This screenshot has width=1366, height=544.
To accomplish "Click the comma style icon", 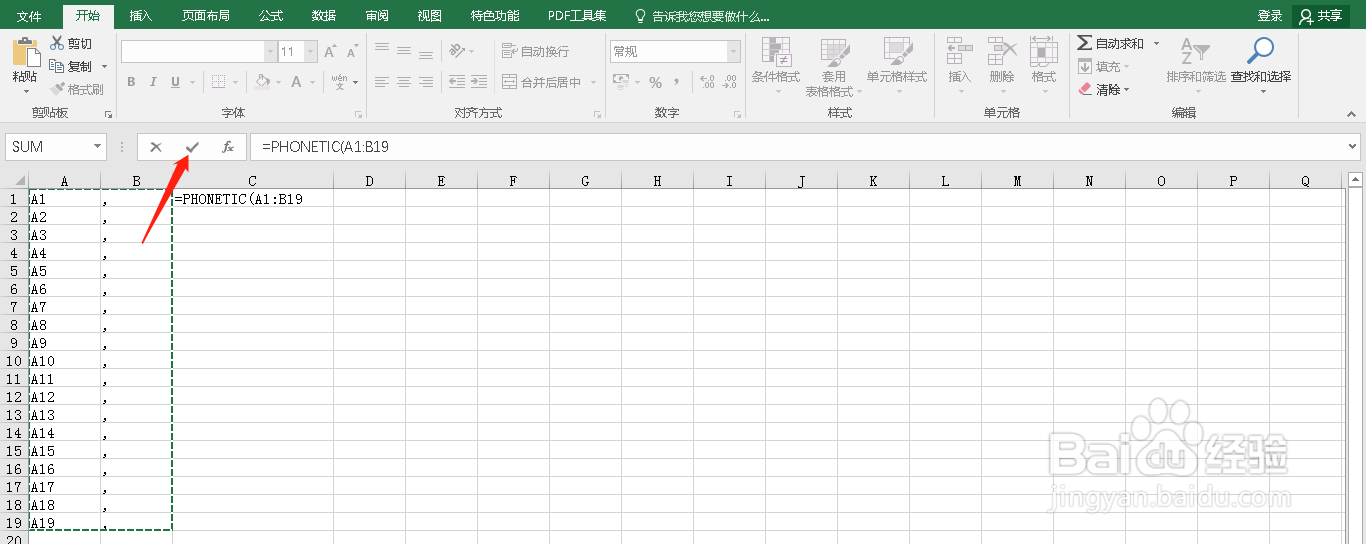I will 677,82.
